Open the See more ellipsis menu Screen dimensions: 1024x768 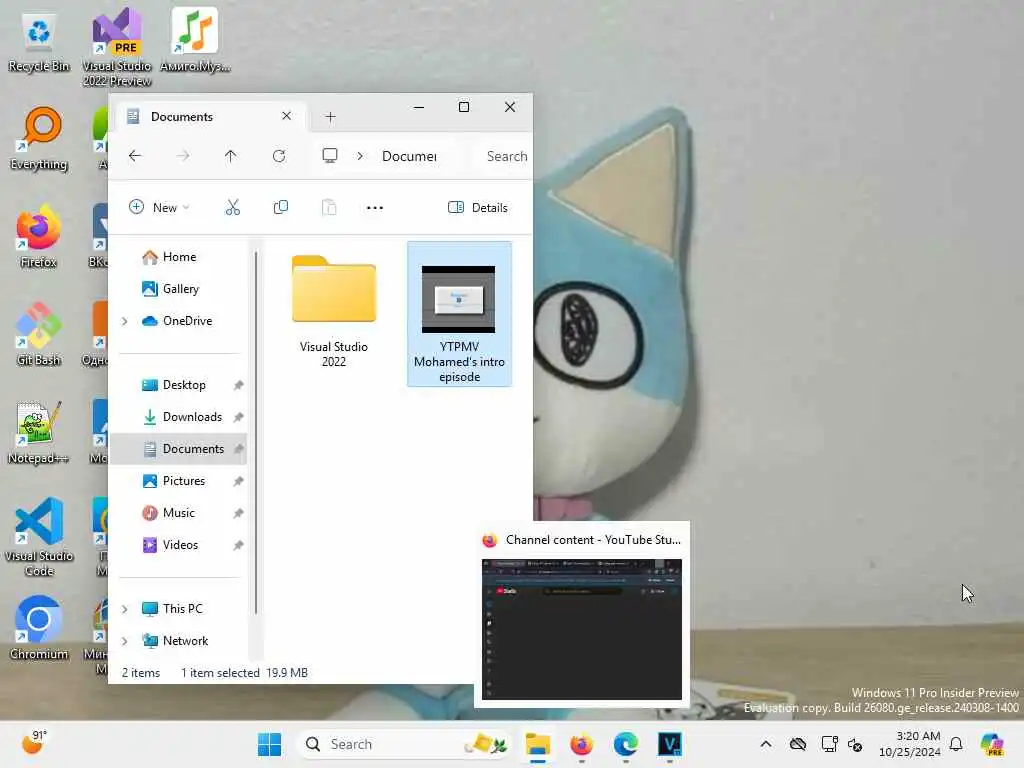pyautogui.click(x=375, y=208)
